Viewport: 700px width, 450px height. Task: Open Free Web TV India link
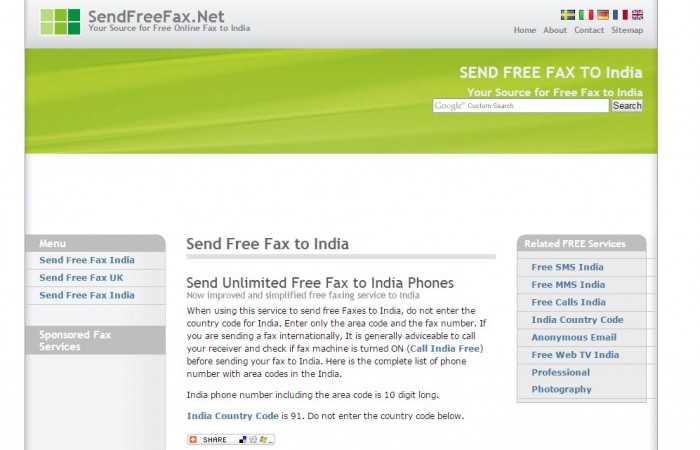pyautogui.click(x=575, y=355)
